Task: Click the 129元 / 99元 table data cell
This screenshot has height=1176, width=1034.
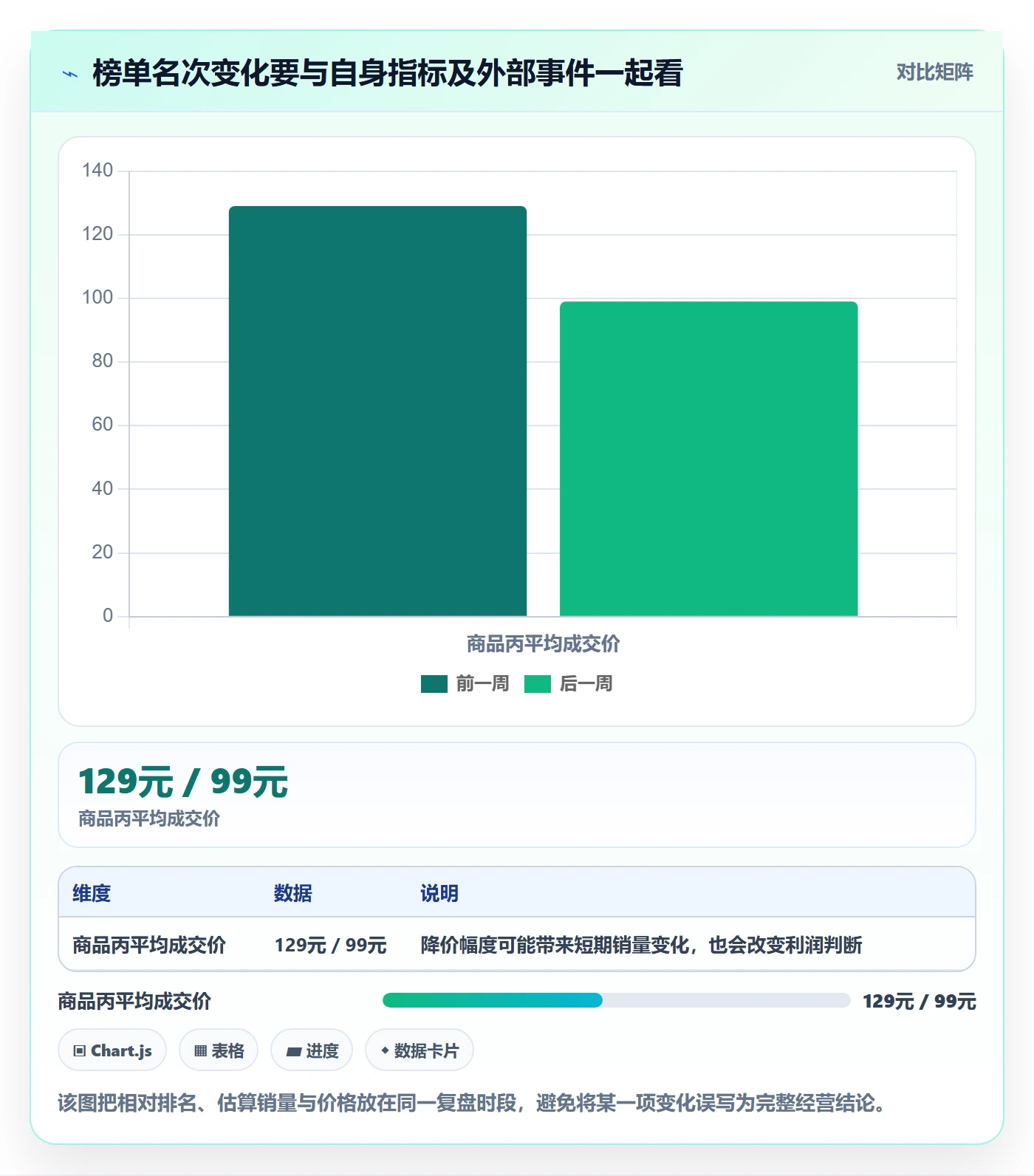Action: tap(330, 945)
